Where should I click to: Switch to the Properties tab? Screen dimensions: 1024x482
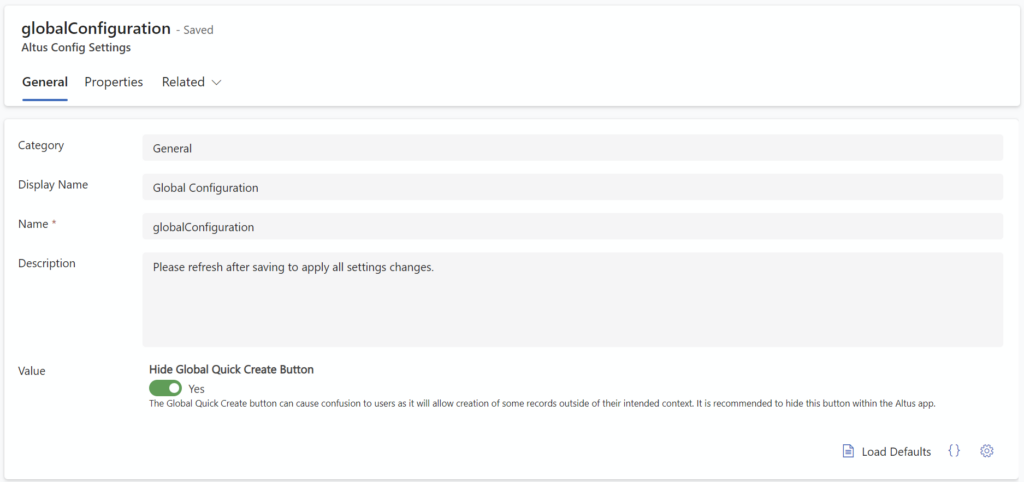114,82
